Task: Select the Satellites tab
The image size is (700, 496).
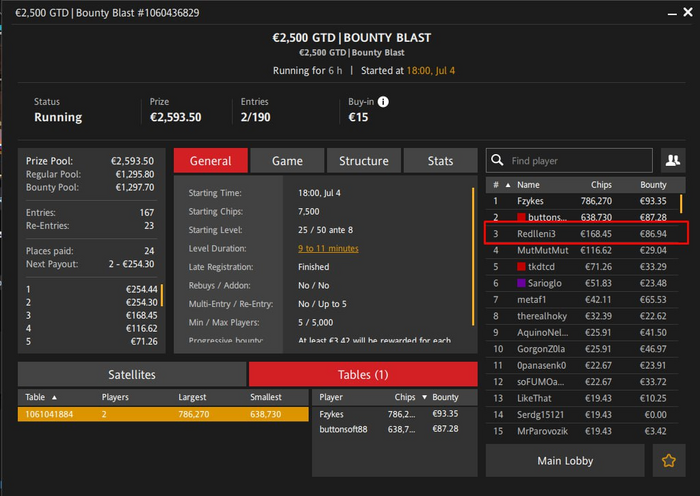Action: point(131,374)
